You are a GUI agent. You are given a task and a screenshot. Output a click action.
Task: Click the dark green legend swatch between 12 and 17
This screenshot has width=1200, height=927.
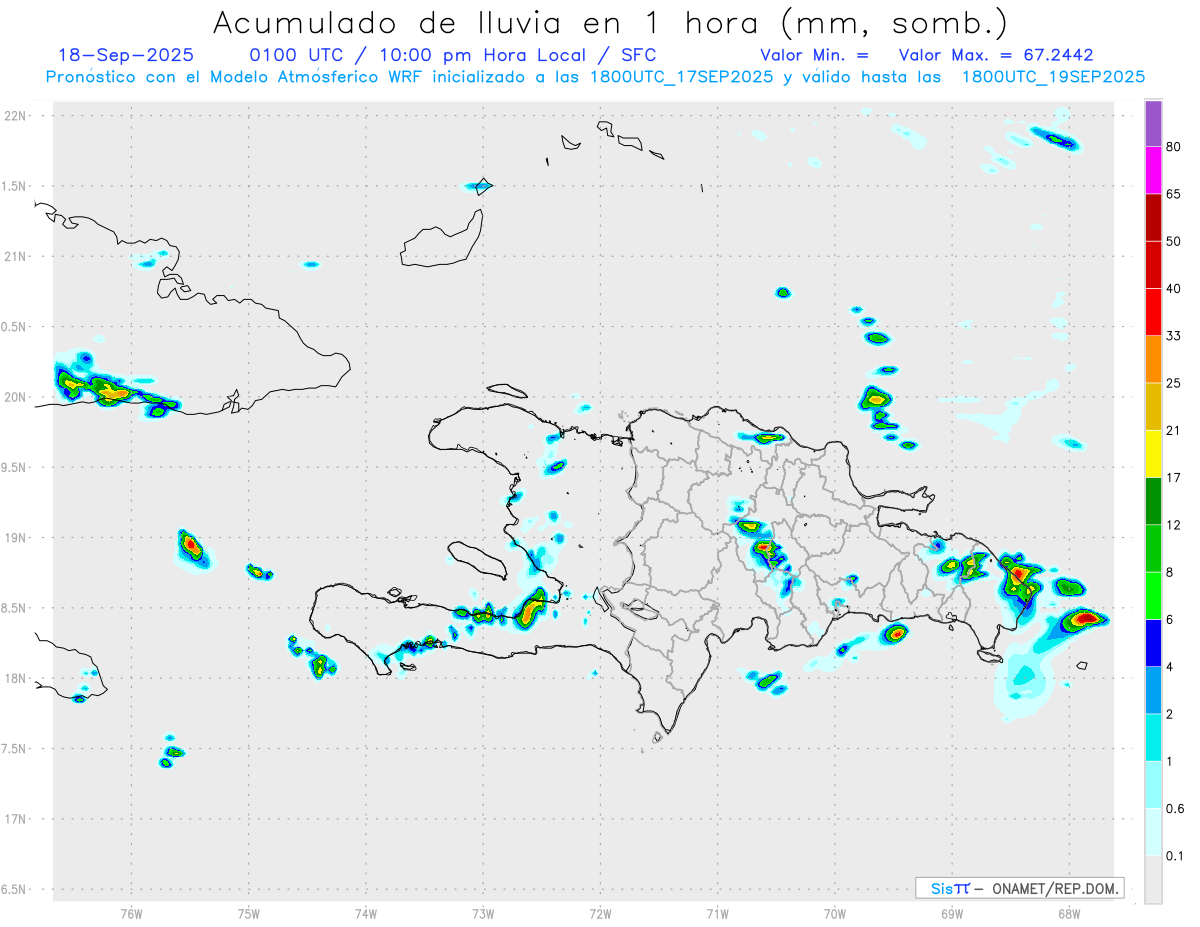(x=1153, y=501)
